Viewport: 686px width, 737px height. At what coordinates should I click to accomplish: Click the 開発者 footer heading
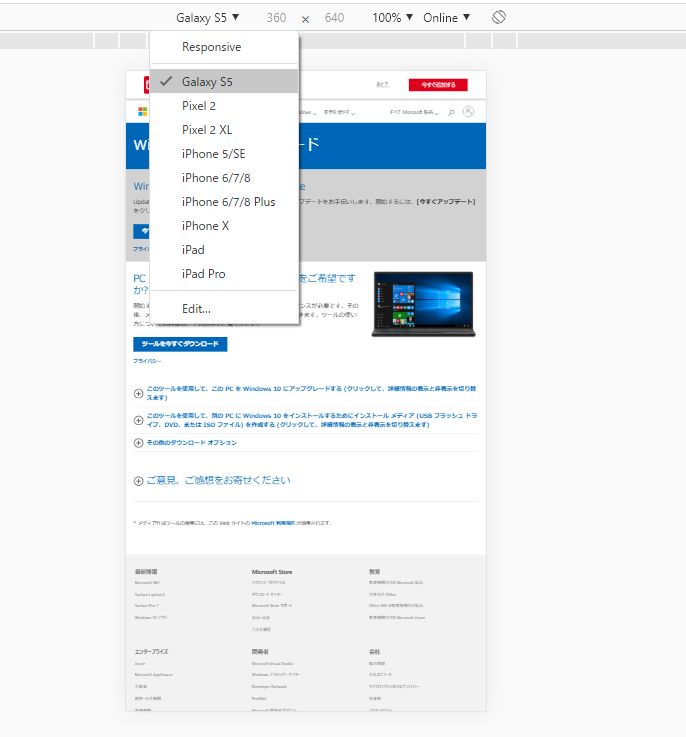point(260,652)
